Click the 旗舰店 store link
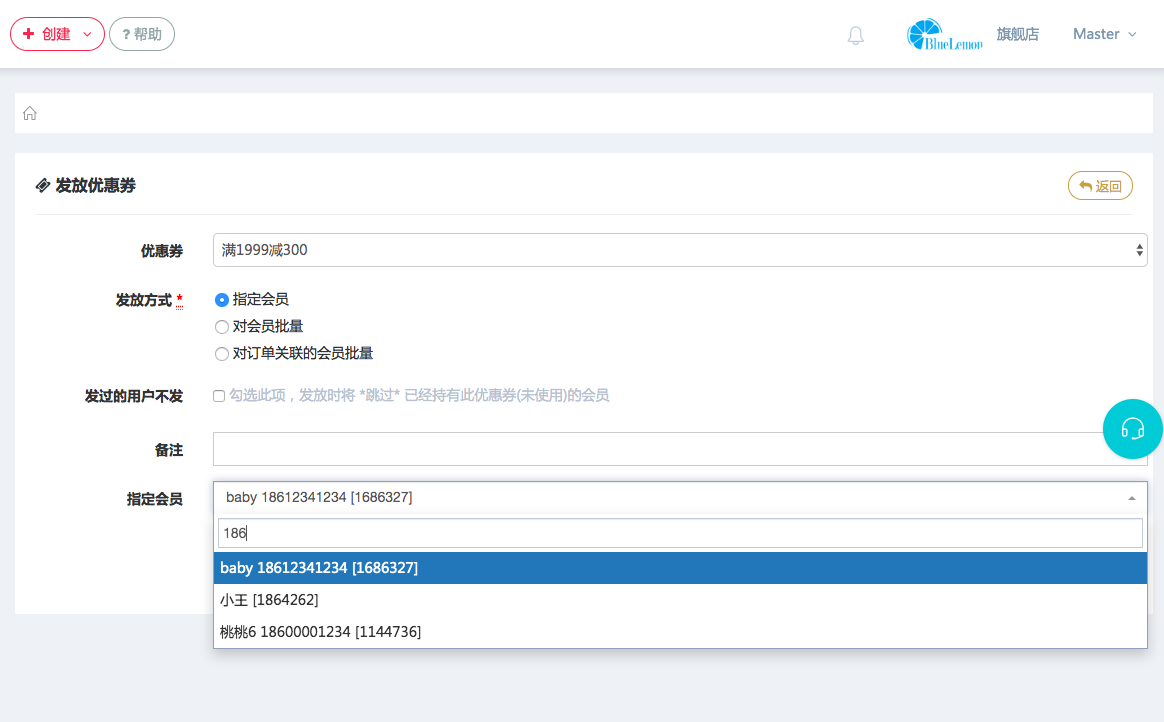The width and height of the screenshot is (1164, 722). coord(1017,34)
